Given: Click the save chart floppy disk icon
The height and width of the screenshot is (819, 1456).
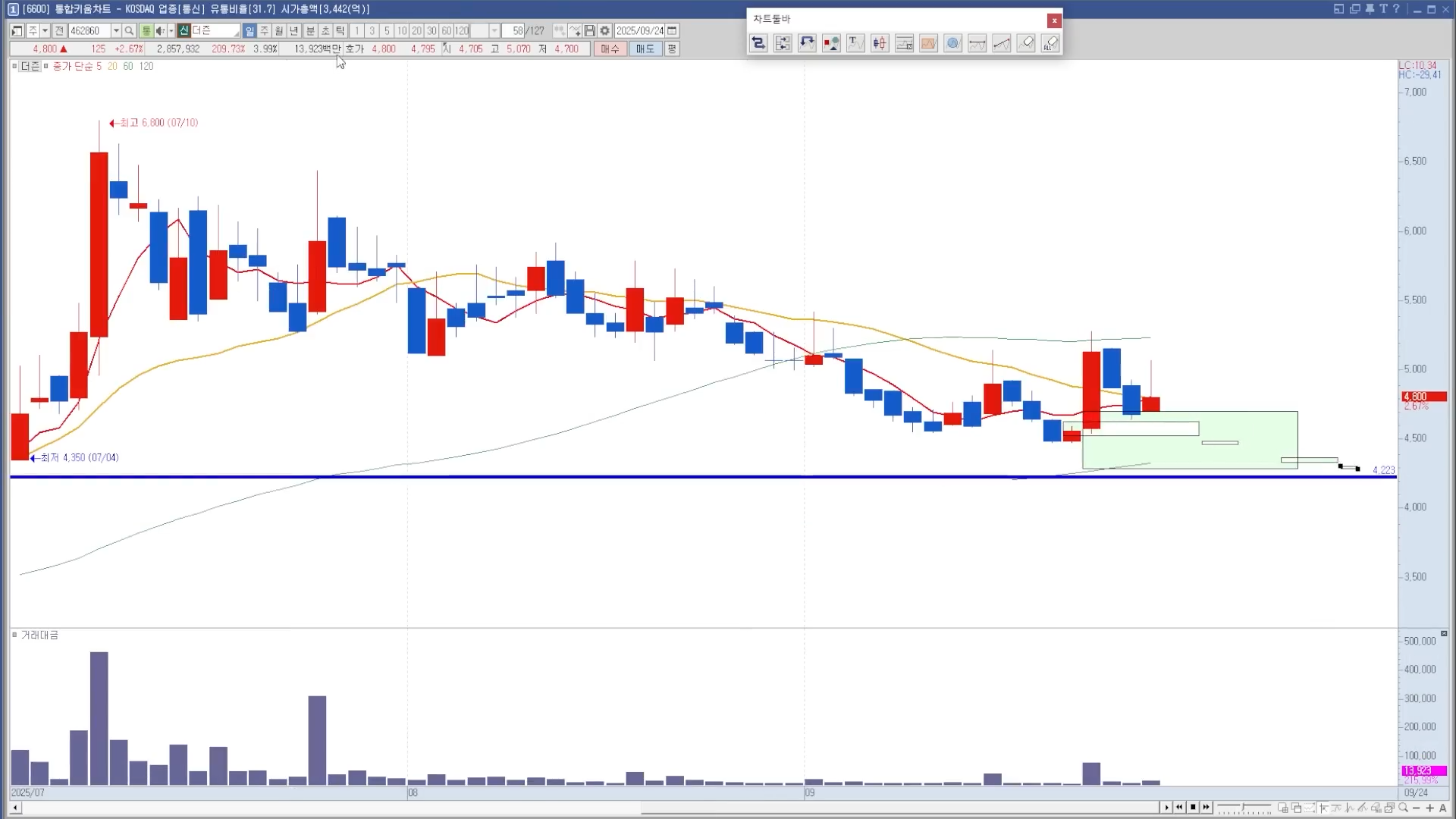Looking at the screenshot, I should click(589, 31).
